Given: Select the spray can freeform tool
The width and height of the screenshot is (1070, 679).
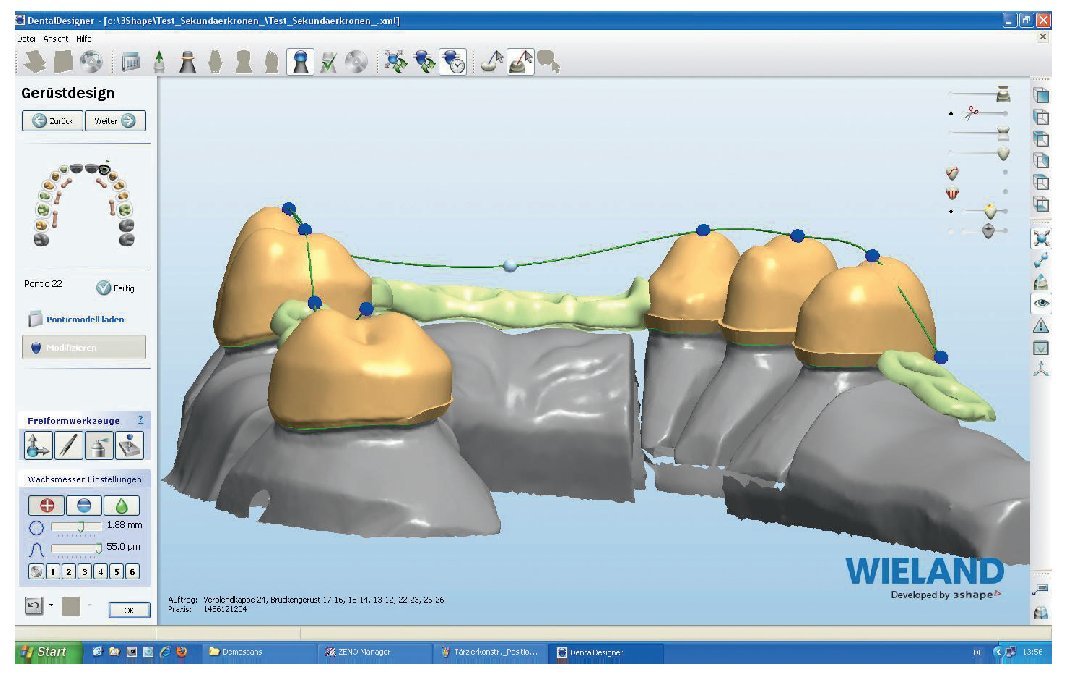Looking at the screenshot, I should pos(99,446).
